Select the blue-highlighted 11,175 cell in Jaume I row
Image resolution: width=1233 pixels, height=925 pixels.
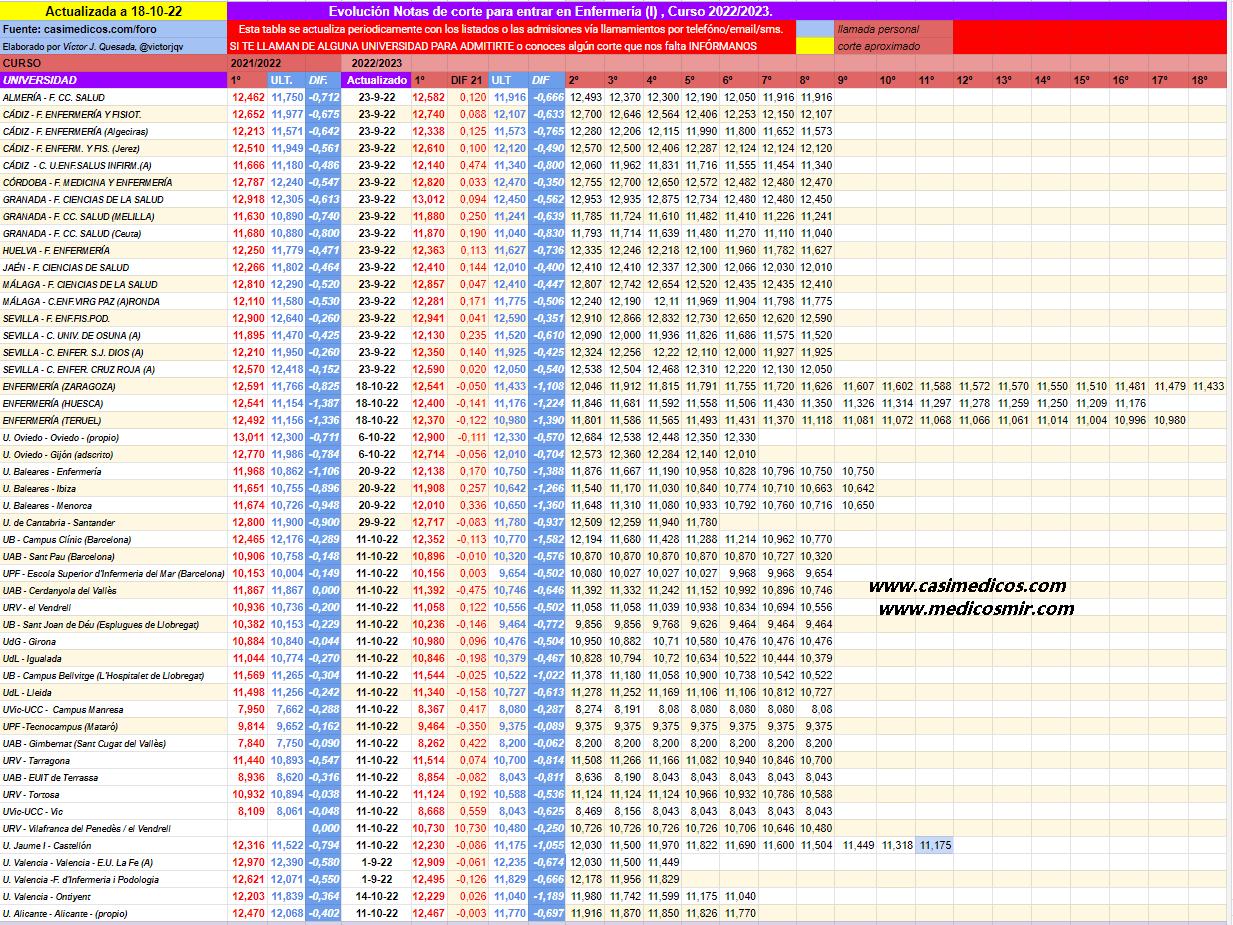pos(936,845)
